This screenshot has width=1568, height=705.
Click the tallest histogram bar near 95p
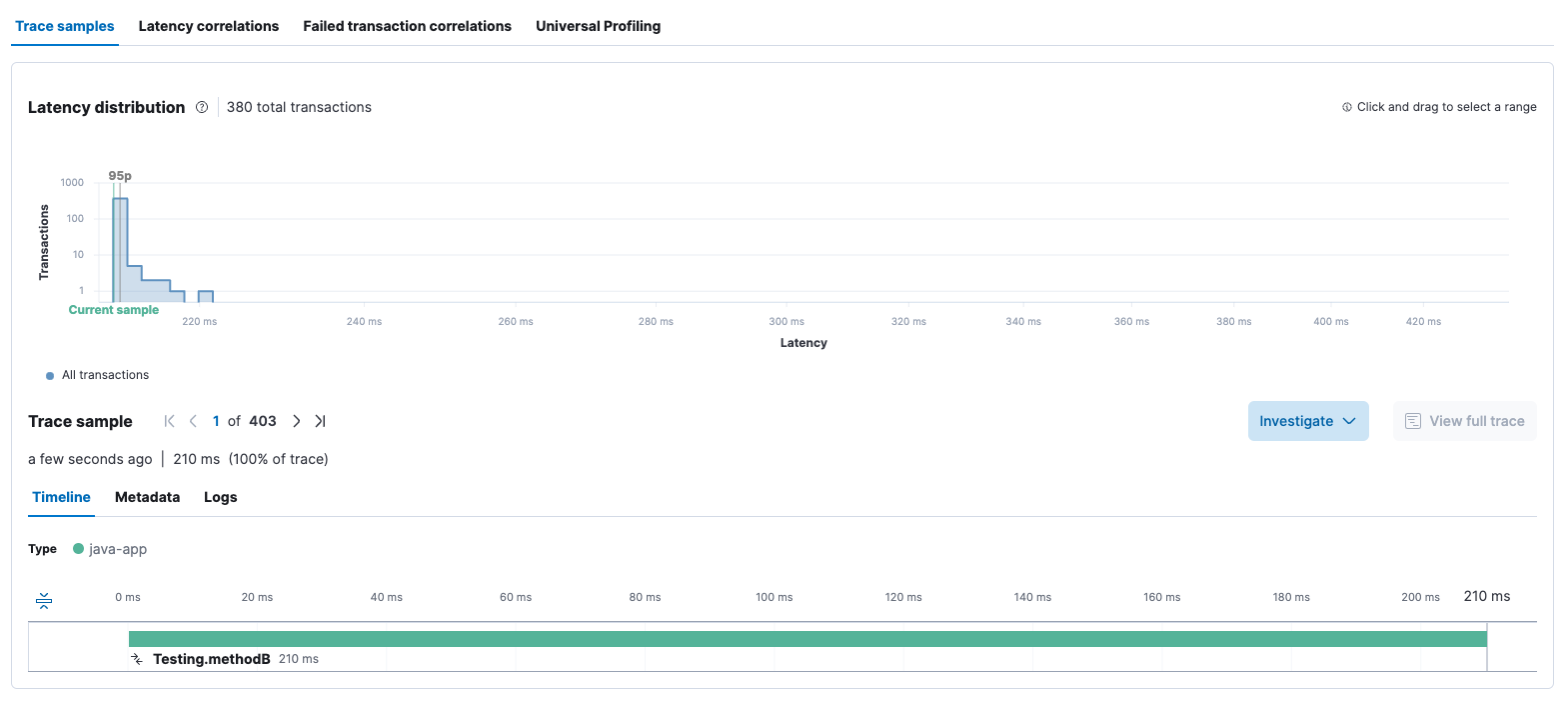point(120,250)
